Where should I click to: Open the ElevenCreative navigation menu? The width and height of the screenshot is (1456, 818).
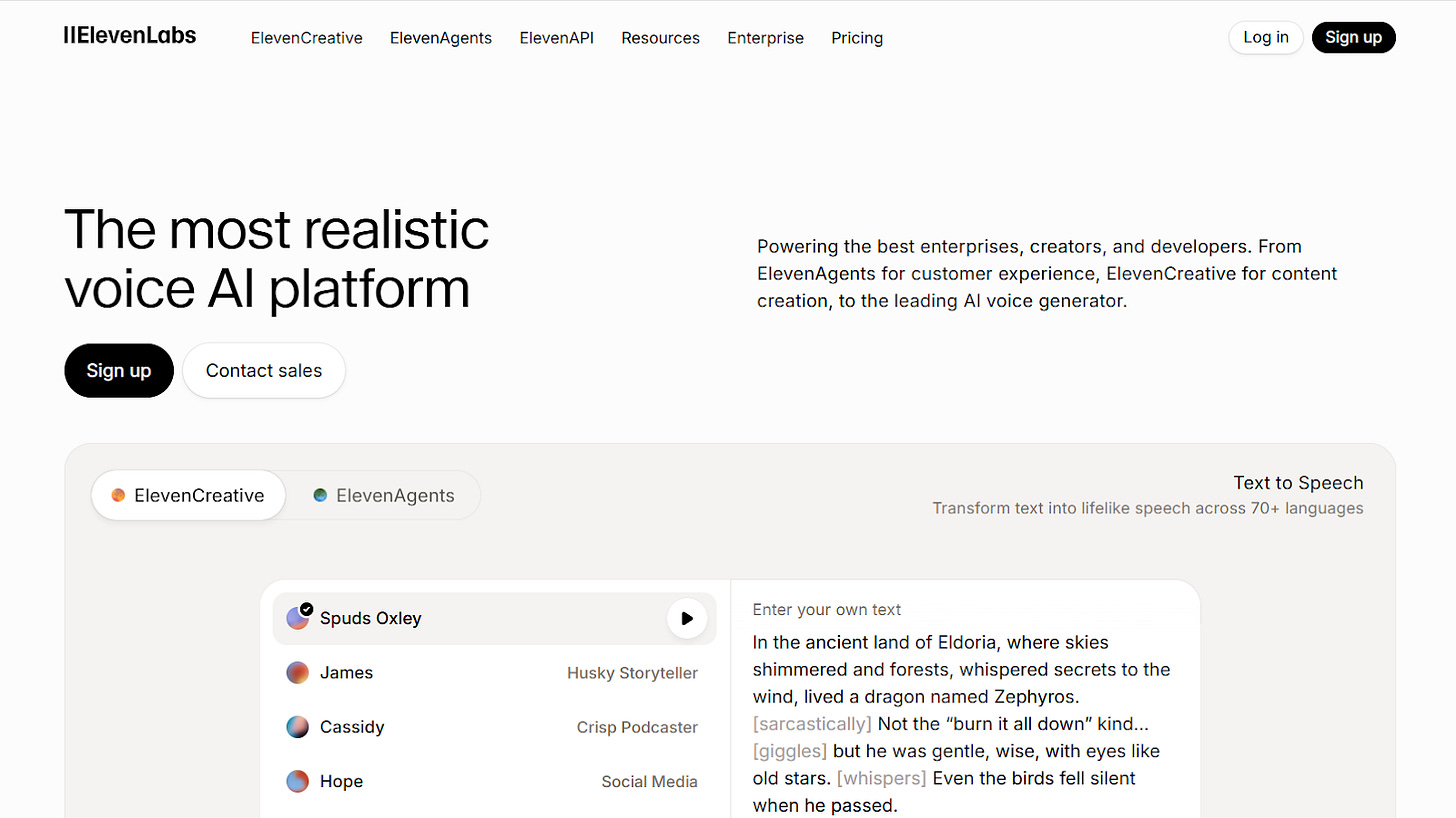coord(307,38)
